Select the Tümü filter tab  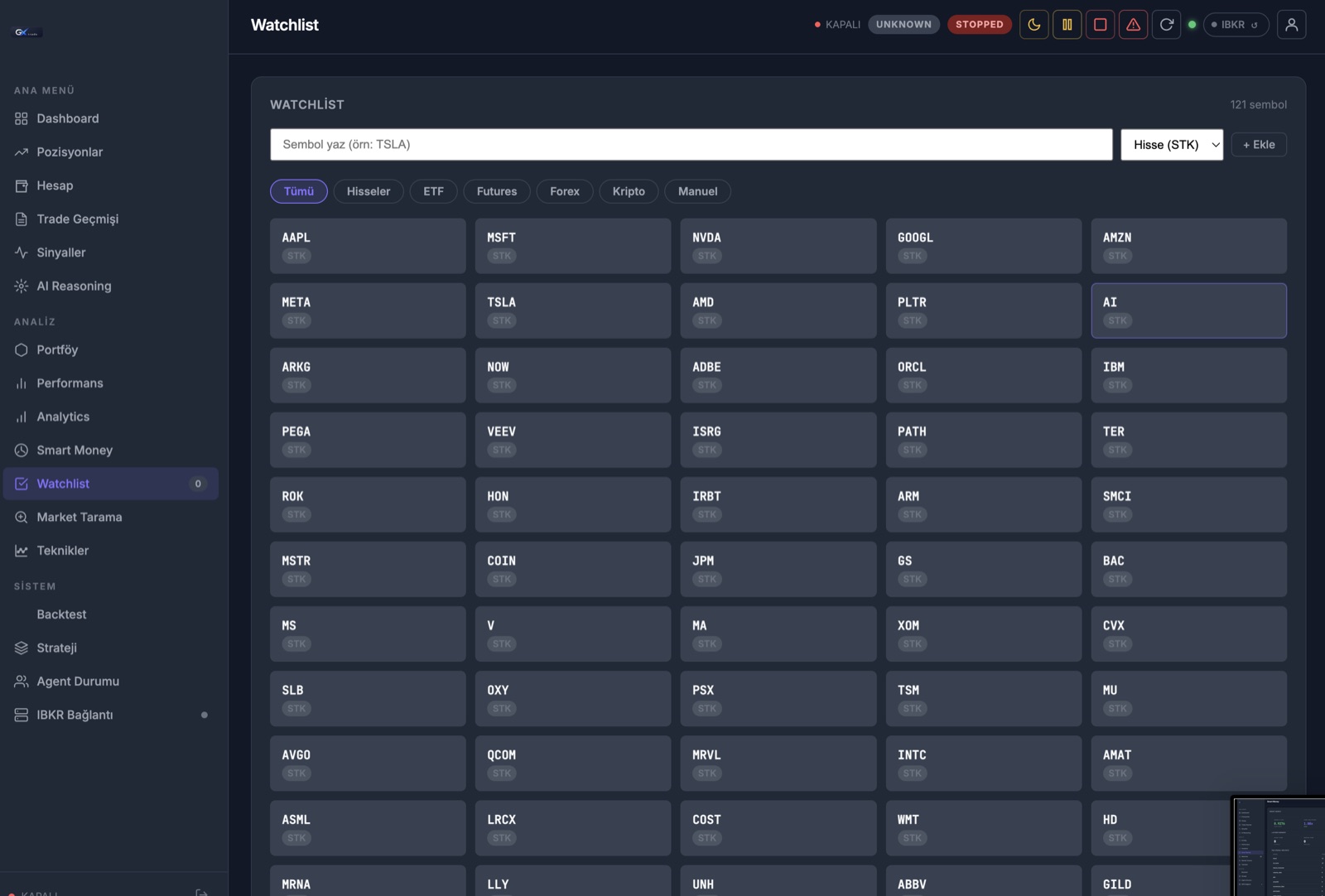(299, 191)
